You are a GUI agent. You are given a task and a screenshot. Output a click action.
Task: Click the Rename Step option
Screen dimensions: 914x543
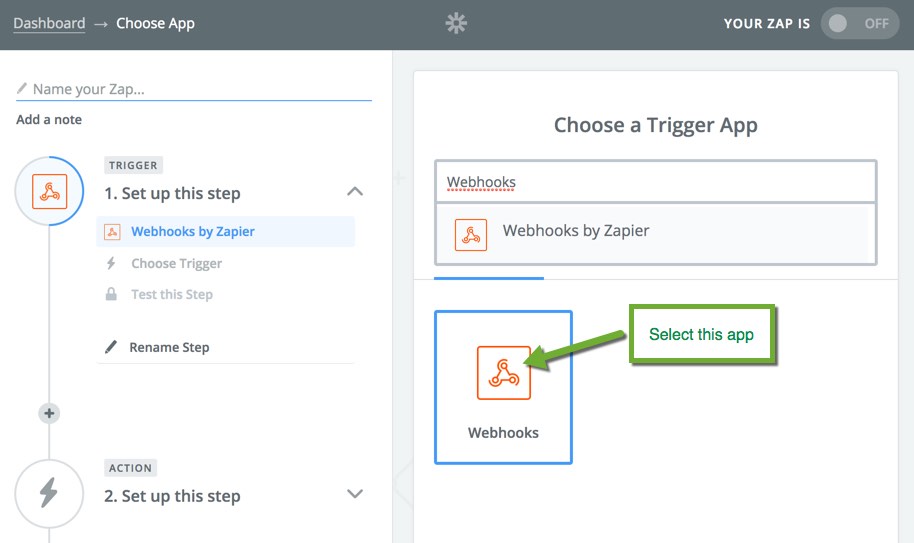[x=169, y=347]
